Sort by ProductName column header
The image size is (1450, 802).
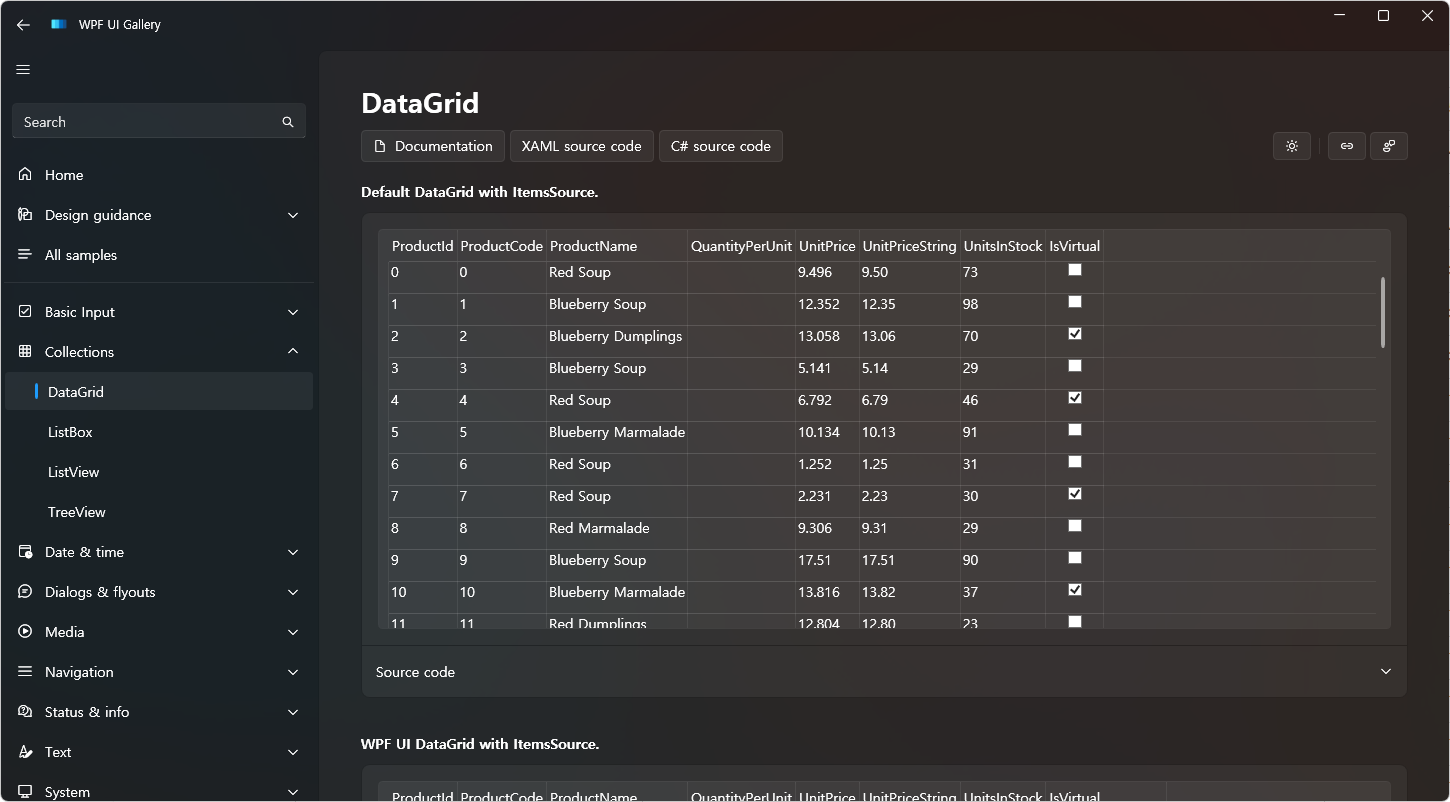(x=616, y=246)
